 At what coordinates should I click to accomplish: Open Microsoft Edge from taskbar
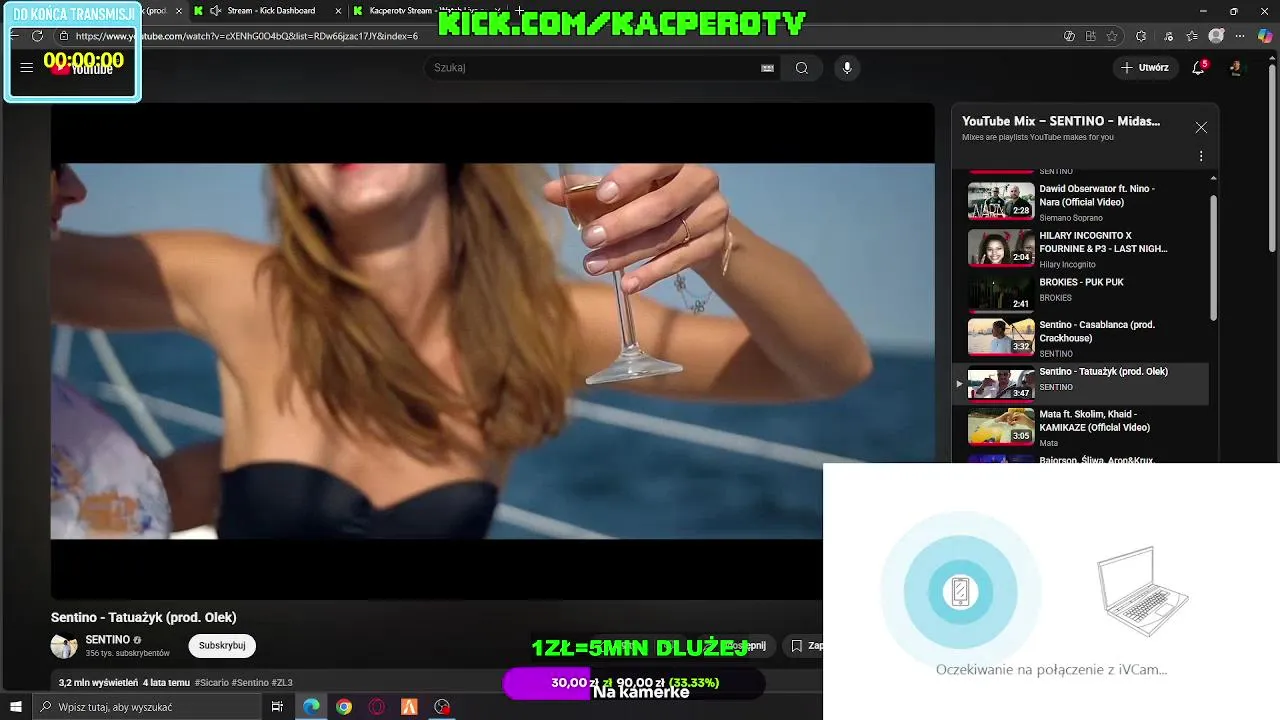tap(311, 707)
